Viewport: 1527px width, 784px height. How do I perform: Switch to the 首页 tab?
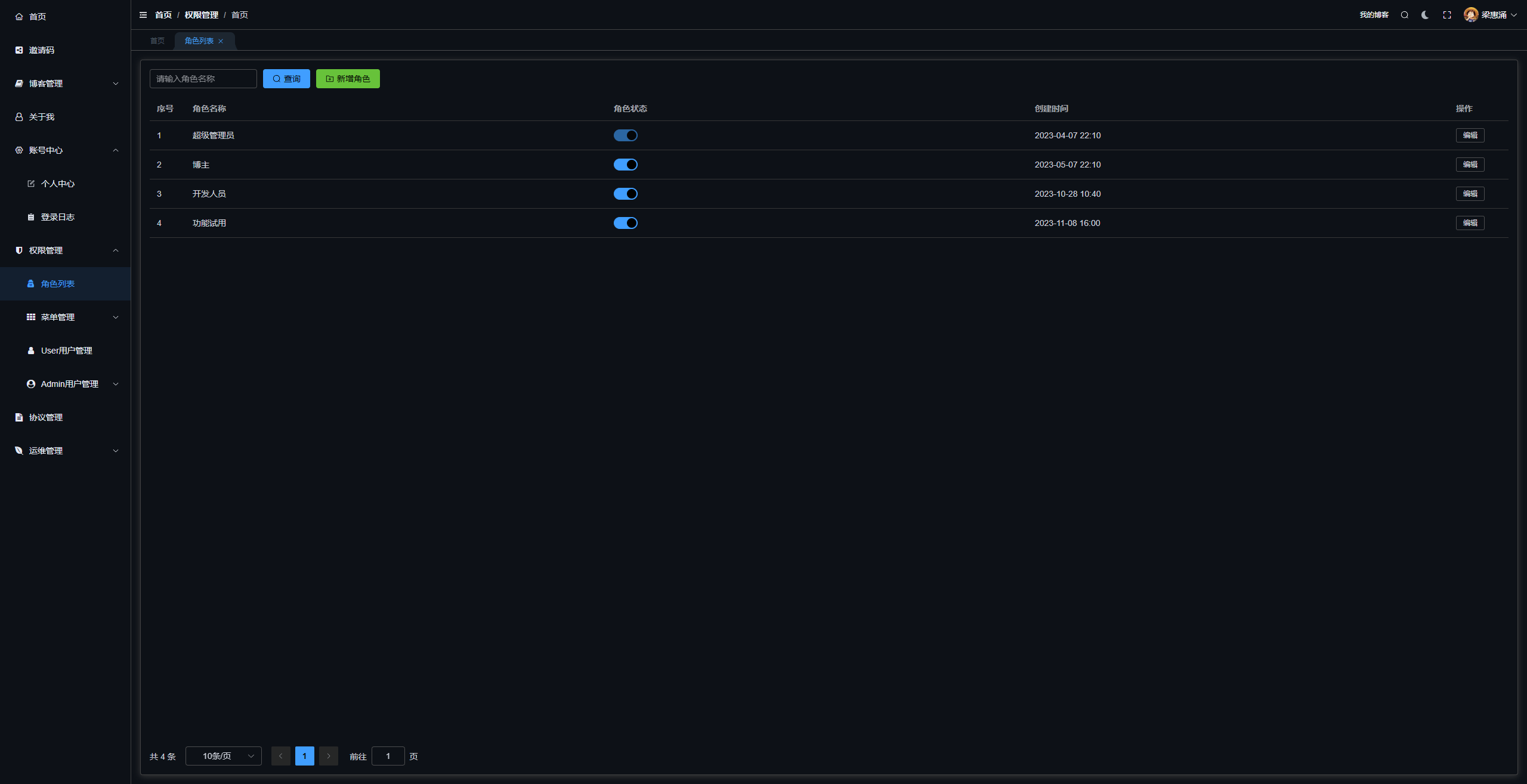[157, 41]
